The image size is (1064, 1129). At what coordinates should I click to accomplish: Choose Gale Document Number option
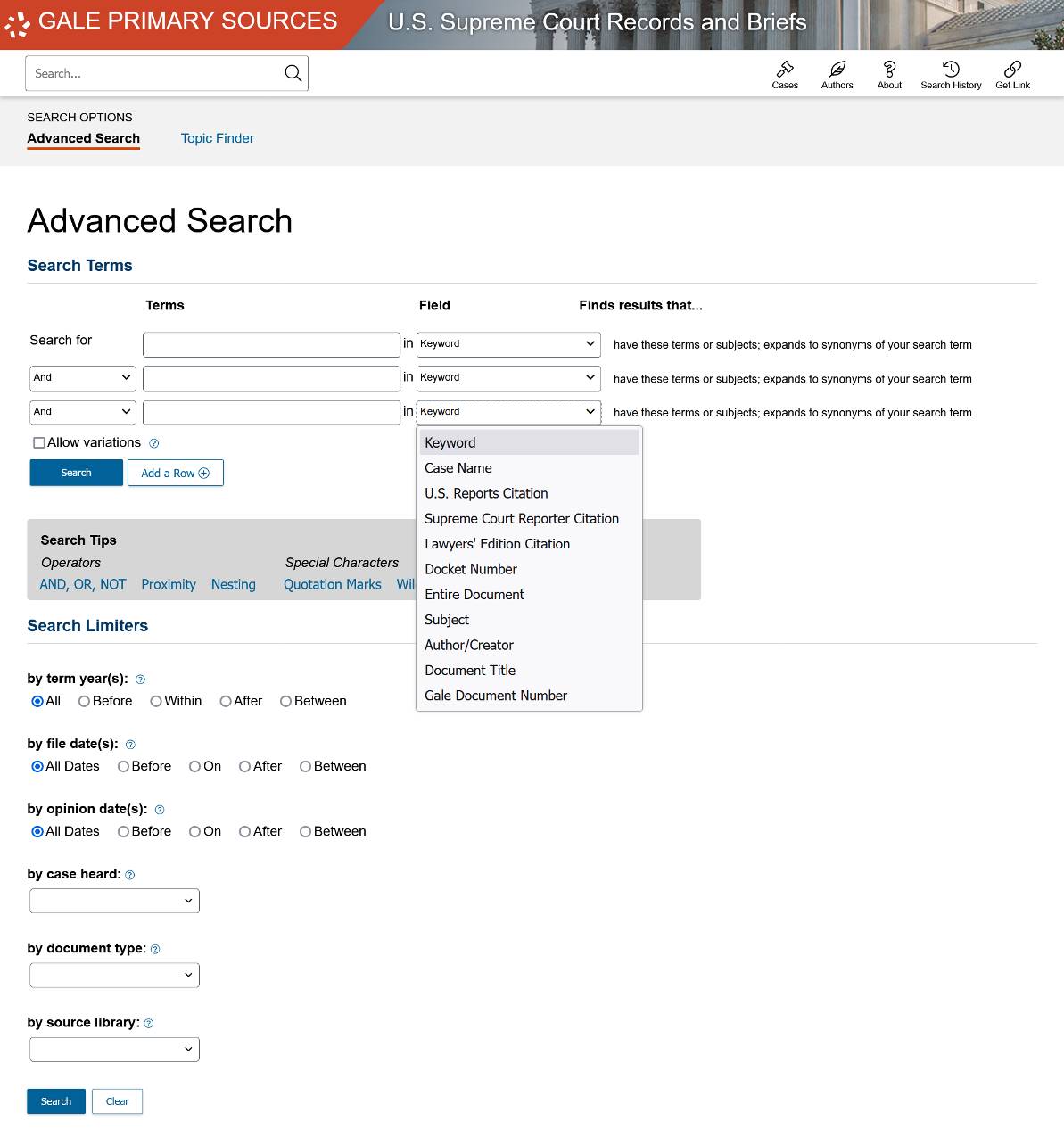click(x=529, y=696)
